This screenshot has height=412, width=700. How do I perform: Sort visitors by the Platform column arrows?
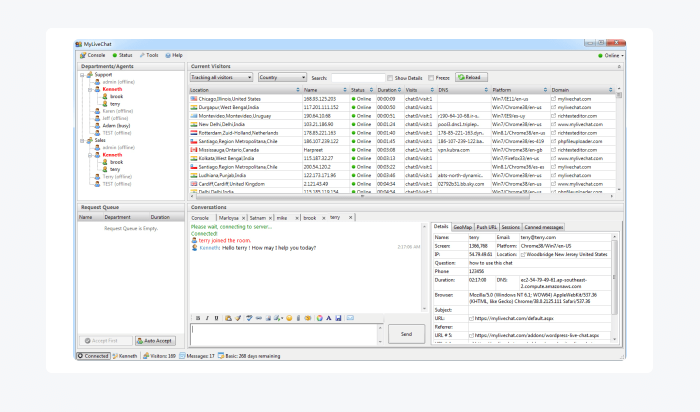[545, 90]
